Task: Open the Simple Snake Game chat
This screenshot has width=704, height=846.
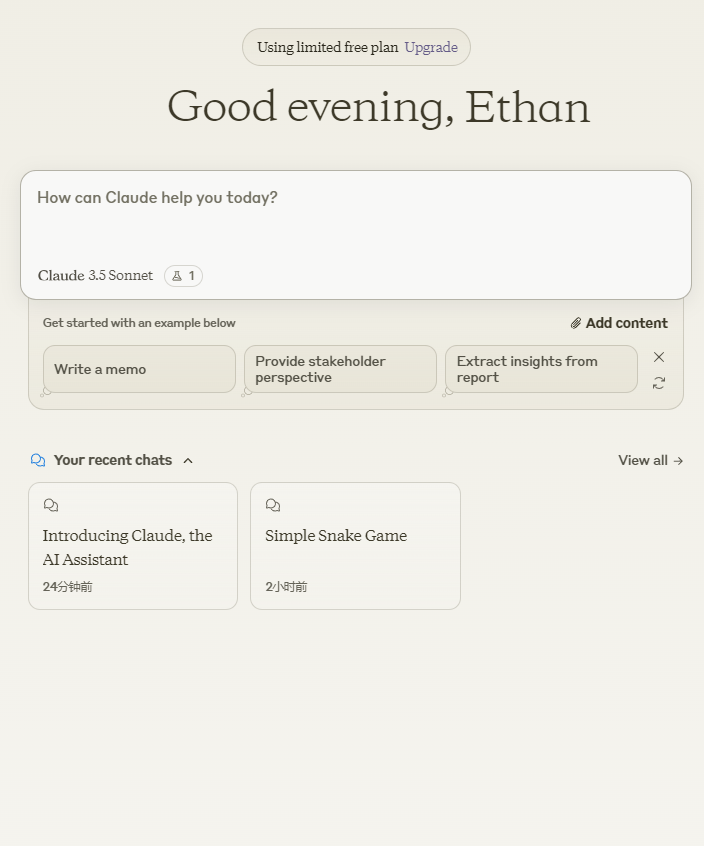Action: pyautogui.click(x=356, y=546)
